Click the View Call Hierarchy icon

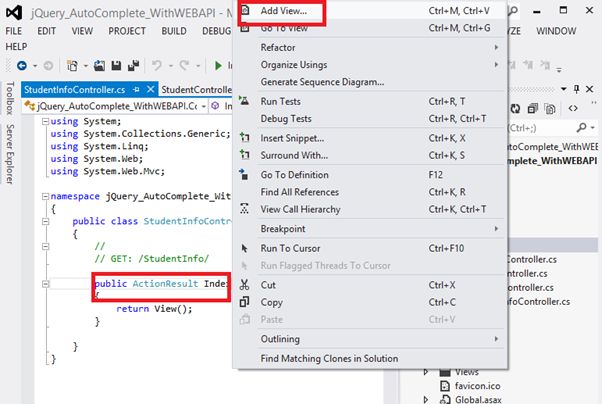244,209
